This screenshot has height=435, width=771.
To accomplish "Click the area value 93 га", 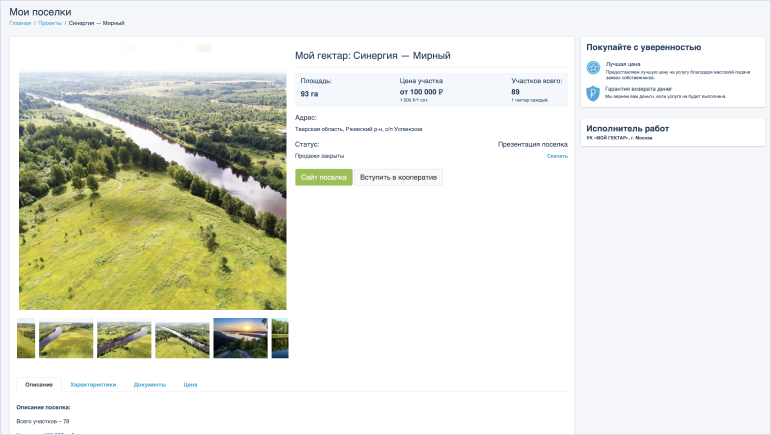I will [x=309, y=94].
